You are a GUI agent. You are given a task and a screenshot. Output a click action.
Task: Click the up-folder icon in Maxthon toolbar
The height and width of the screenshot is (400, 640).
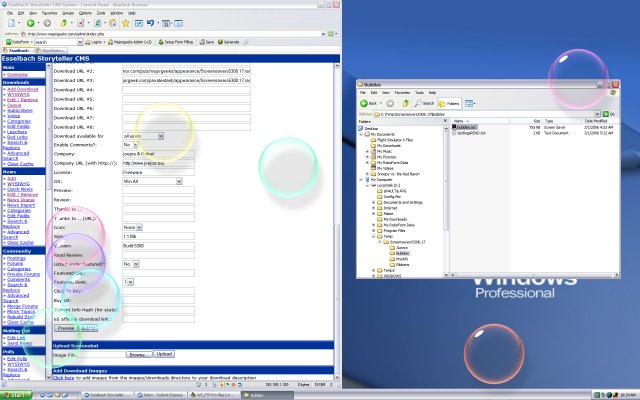click(64, 23)
